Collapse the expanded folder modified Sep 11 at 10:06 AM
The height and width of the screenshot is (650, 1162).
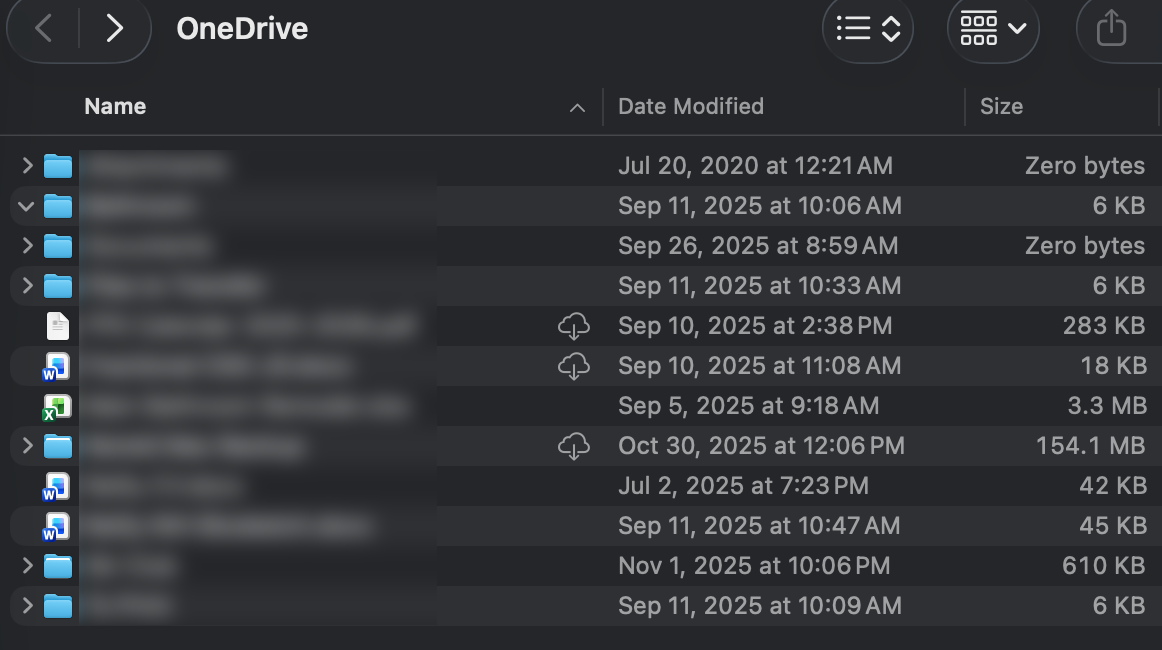(27, 206)
